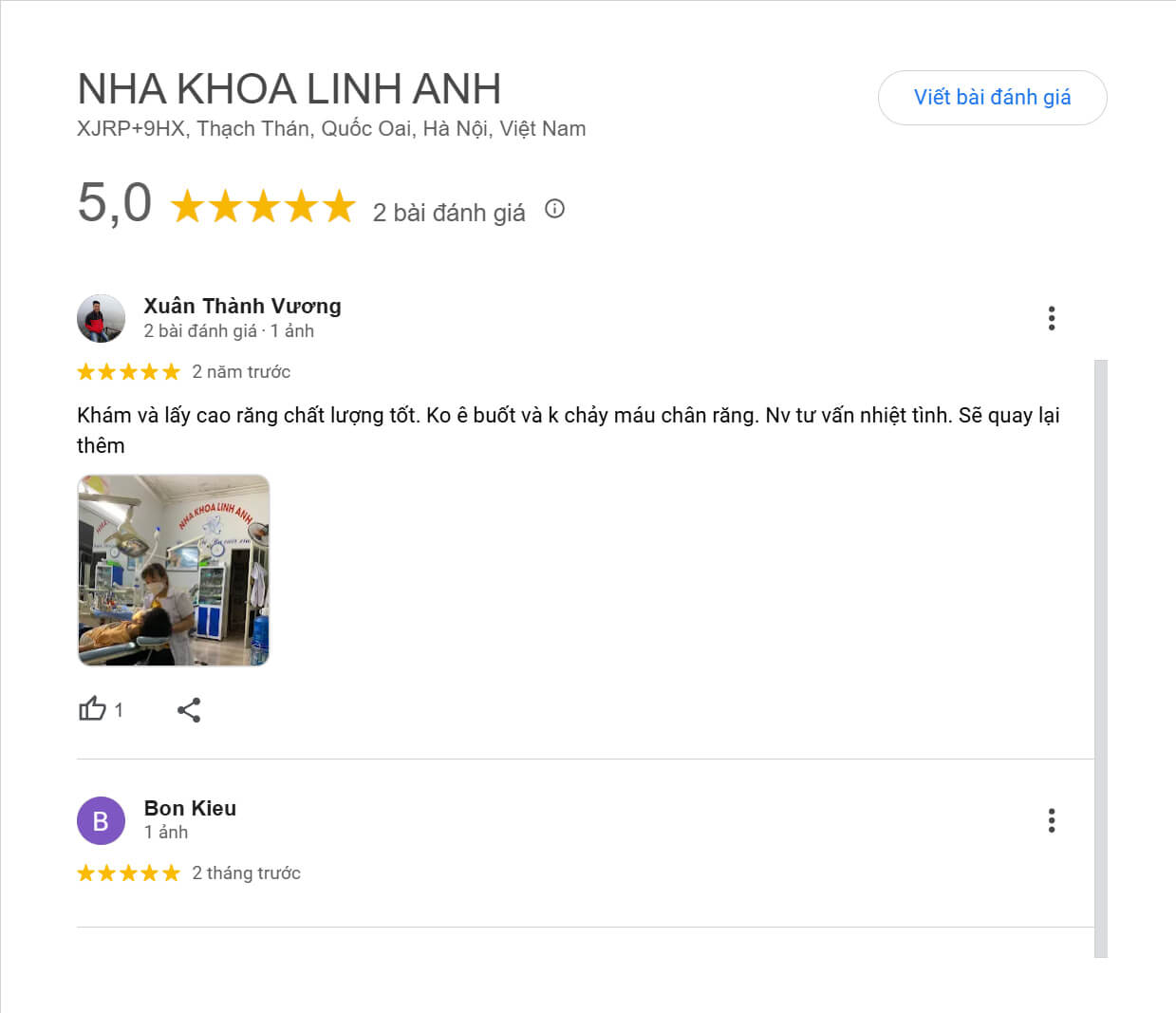Open the info icon beside 2 bài đánh giá

coord(554,209)
